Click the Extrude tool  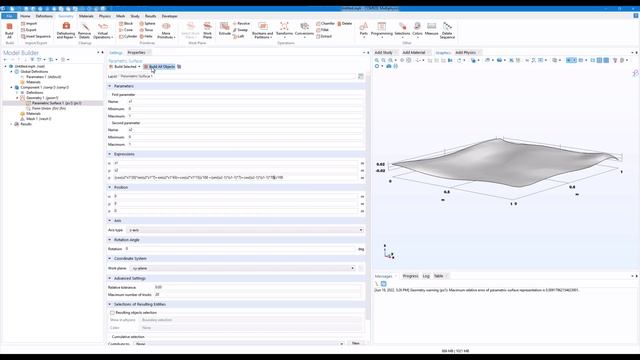coord(224,29)
